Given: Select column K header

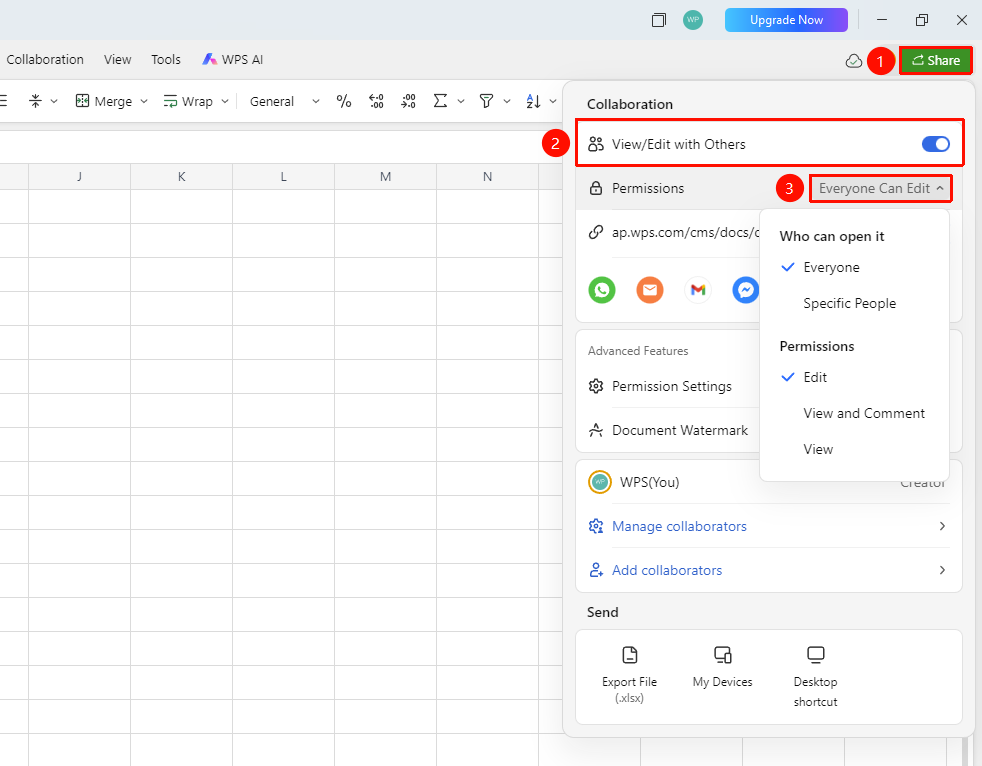Looking at the screenshot, I should point(182,177).
